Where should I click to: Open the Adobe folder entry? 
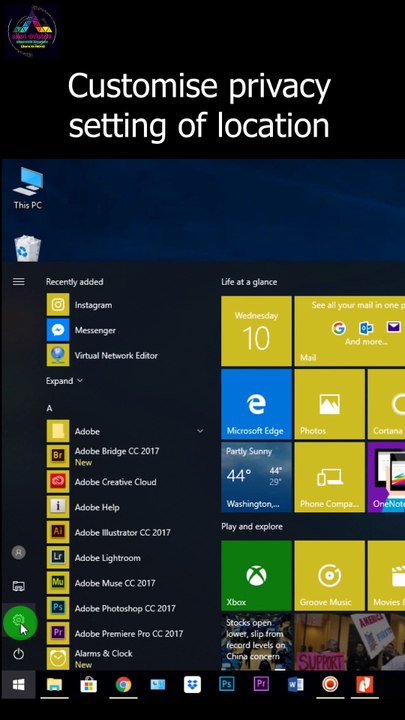point(125,431)
